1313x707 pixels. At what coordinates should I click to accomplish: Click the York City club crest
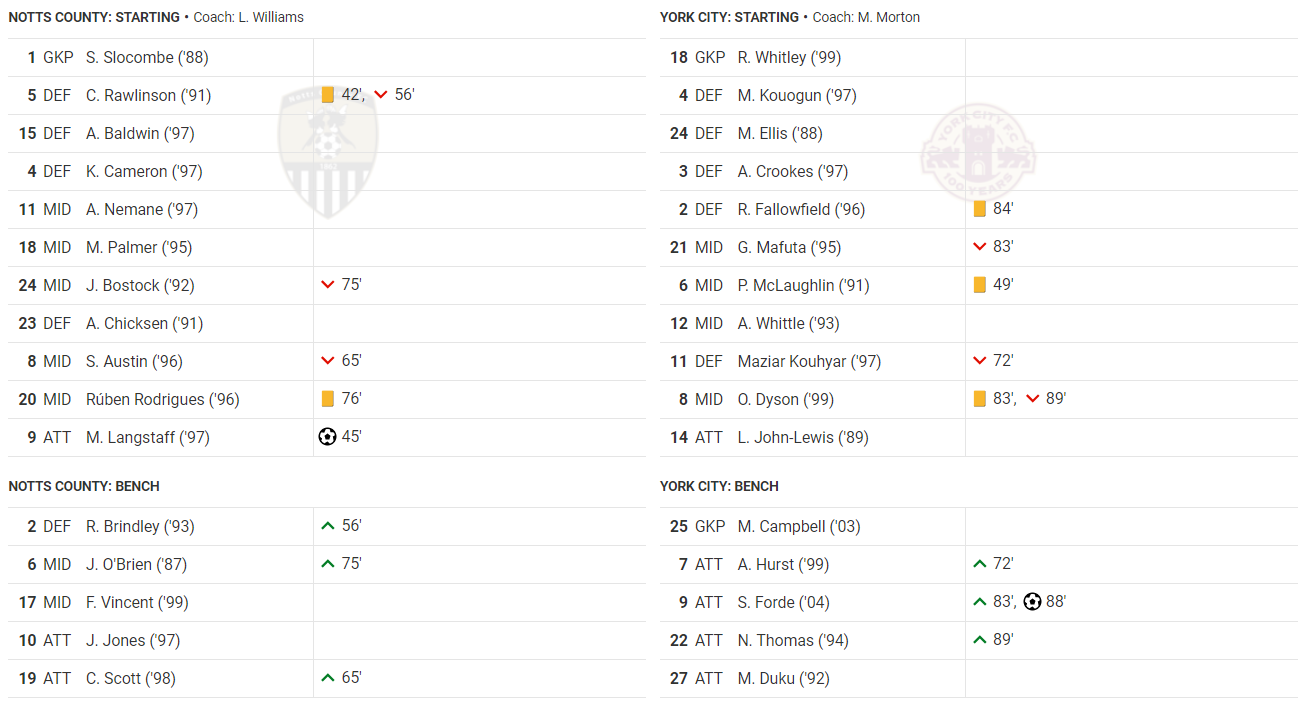(978, 153)
